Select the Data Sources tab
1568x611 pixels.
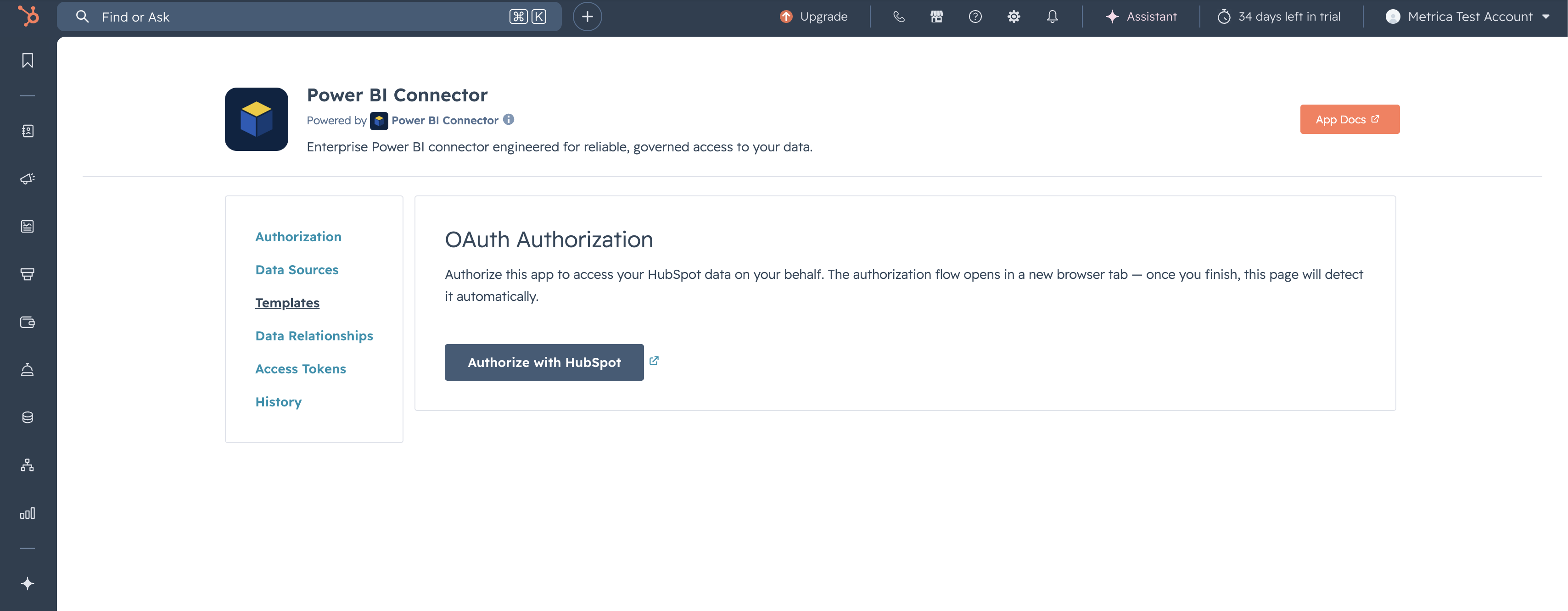tap(297, 270)
